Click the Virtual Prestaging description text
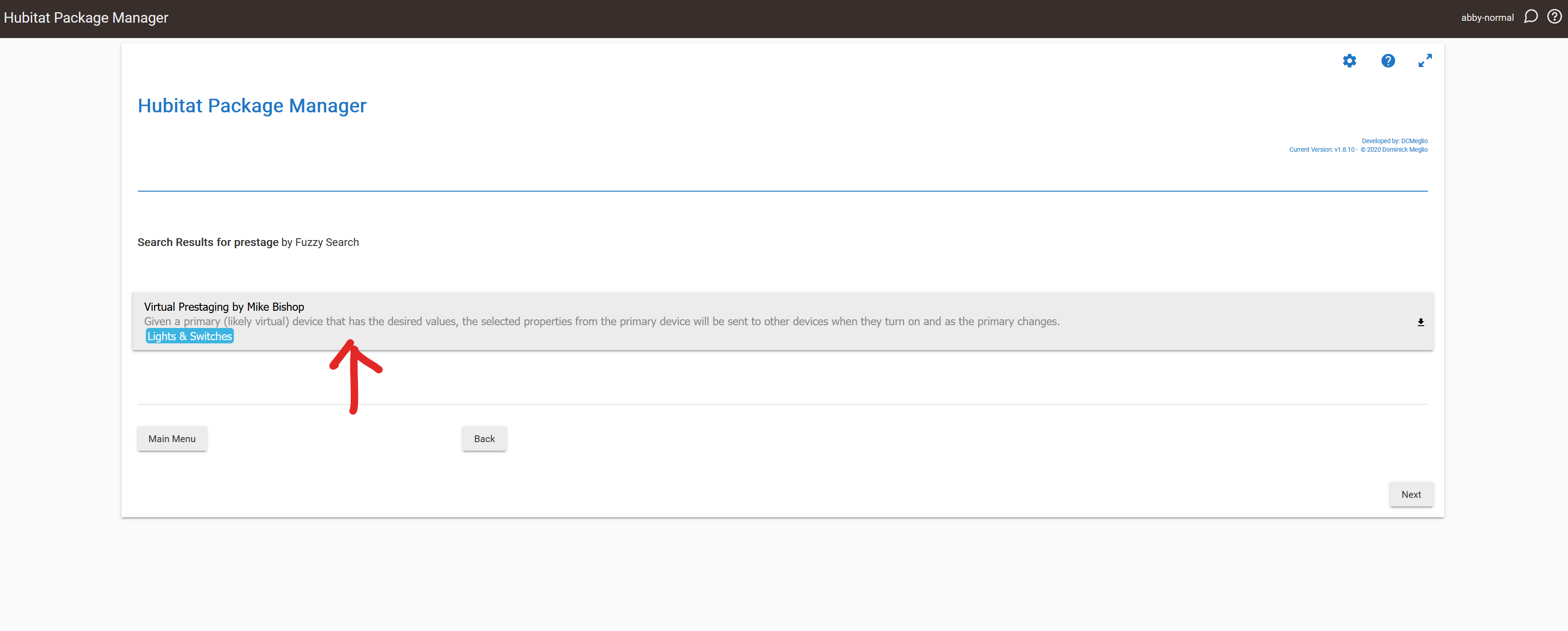The height and width of the screenshot is (631, 1568). pos(601,321)
